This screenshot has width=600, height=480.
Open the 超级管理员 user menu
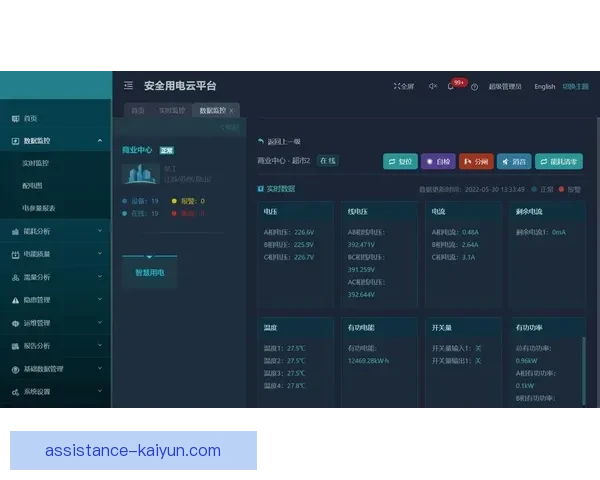(505, 87)
